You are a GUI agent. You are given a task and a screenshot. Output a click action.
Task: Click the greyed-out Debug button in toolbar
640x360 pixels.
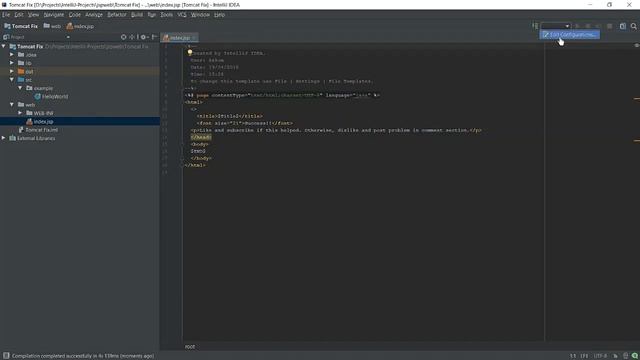click(x=587, y=26)
